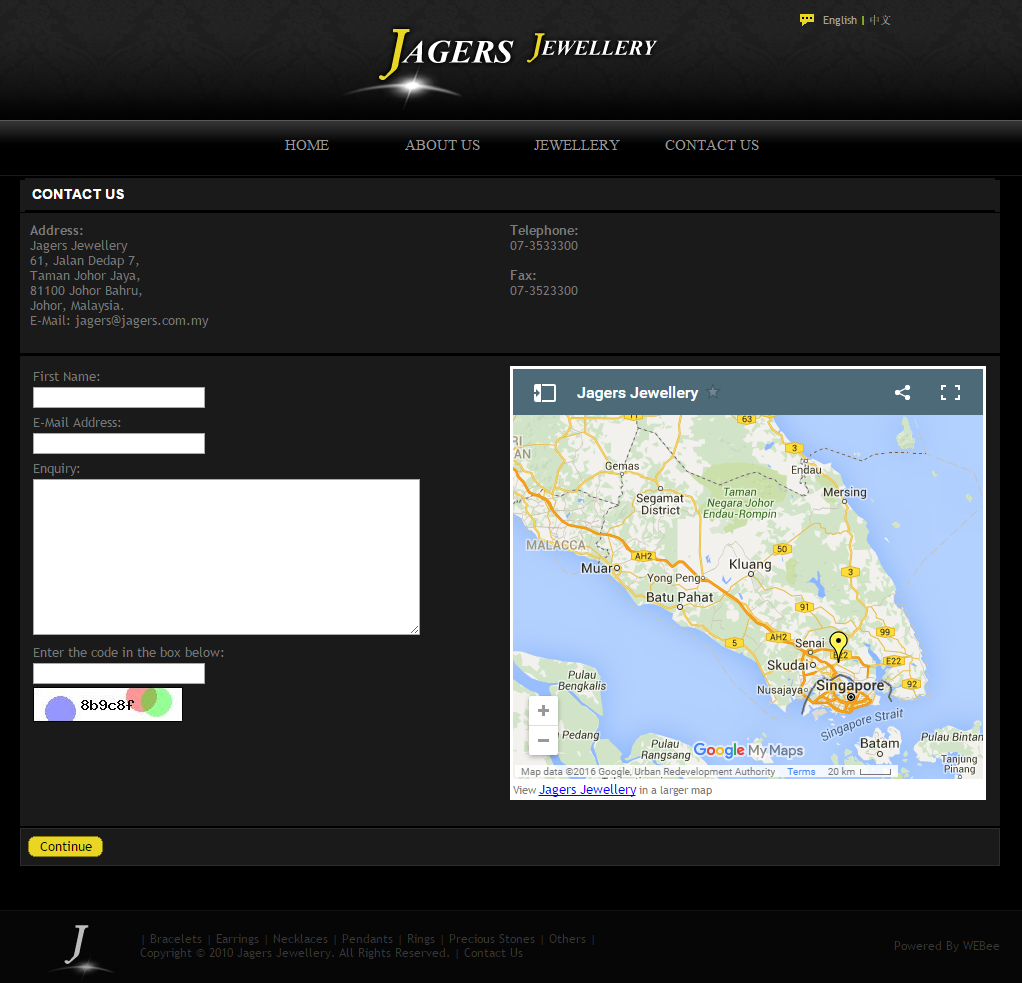Focus the E-Mail Address input field

tap(119, 443)
